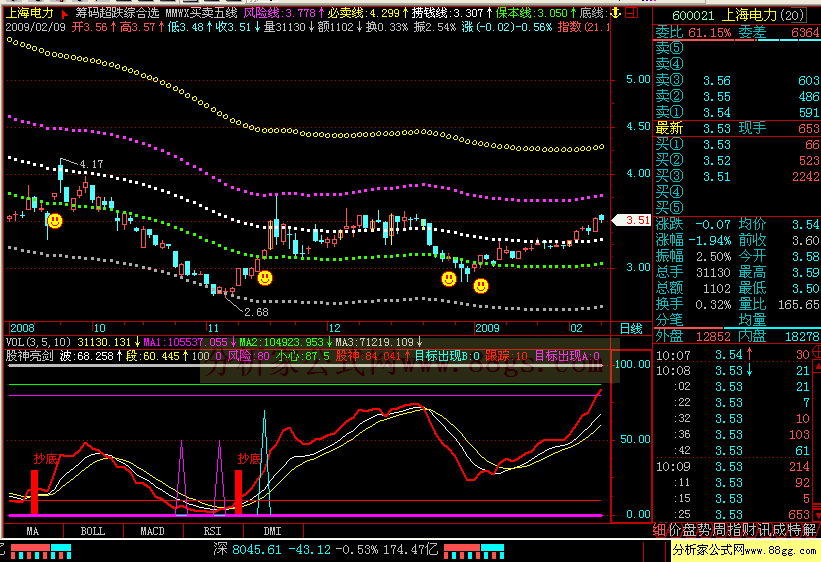
Task: Select the RSI indicator tab
Action: click(x=212, y=531)
